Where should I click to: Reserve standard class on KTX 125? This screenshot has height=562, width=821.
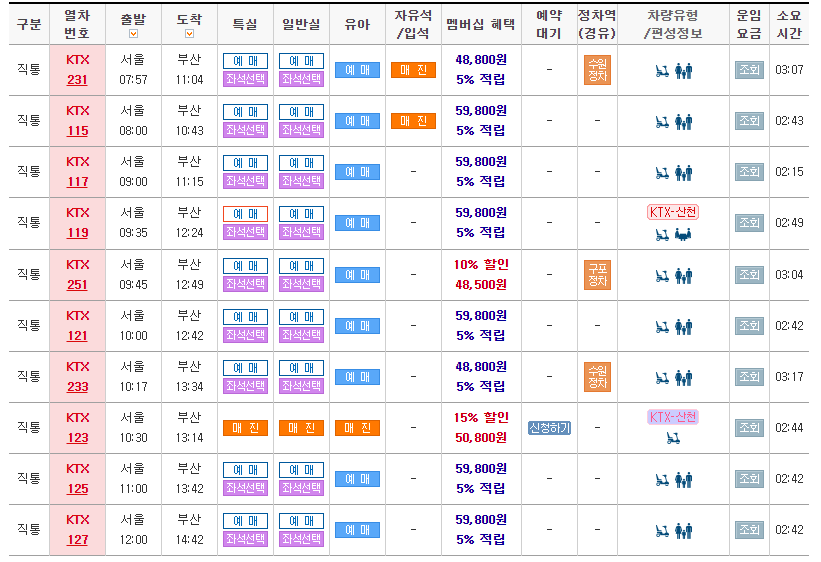(302, 470)
